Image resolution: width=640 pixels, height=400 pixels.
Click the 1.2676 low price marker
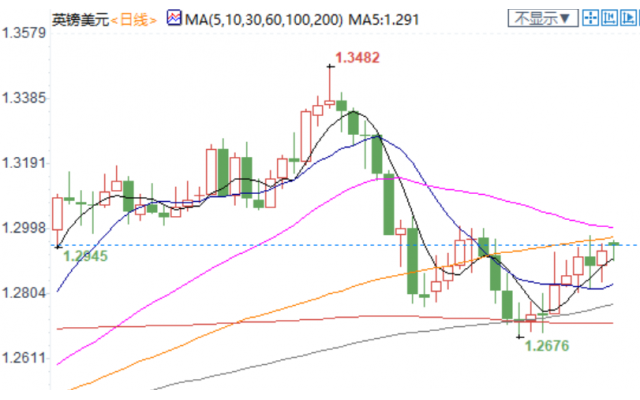[x=547, y=346]
